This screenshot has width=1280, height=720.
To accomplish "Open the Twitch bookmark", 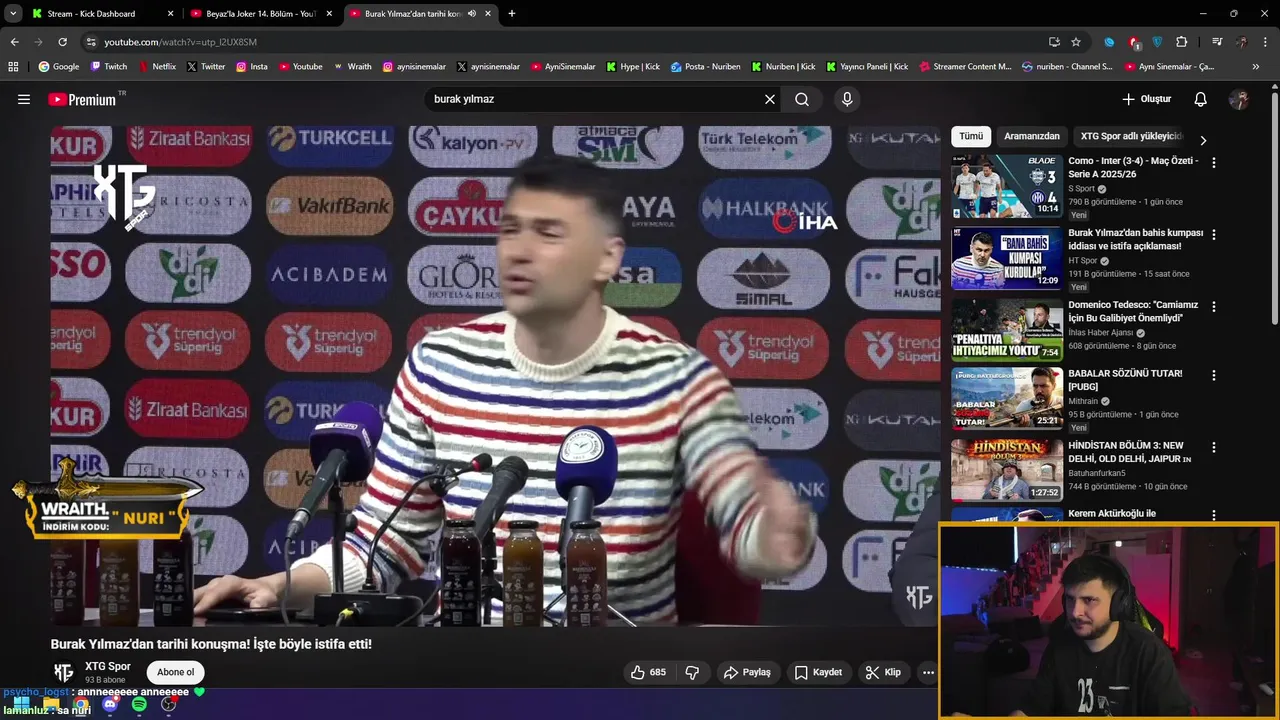I will click(109, 67).
